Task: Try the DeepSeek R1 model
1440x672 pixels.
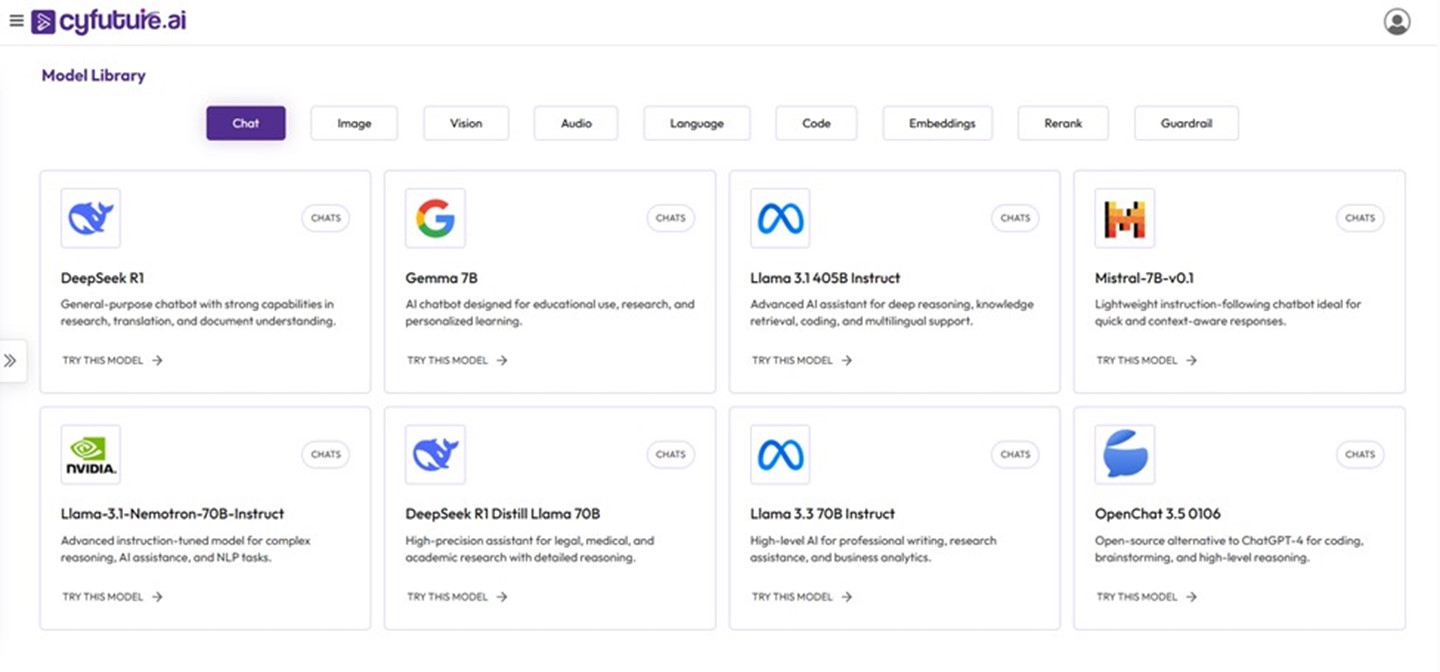Action: [112, 360]
